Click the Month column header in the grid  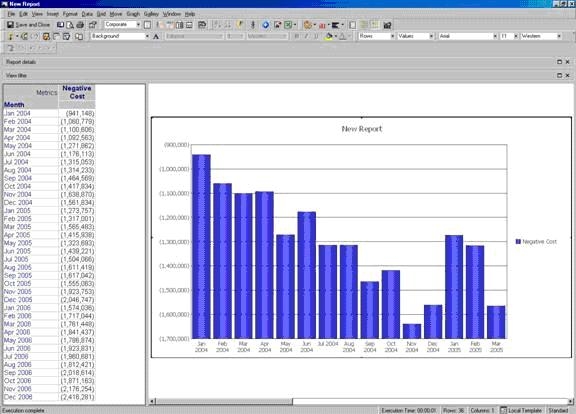(14, 105)
